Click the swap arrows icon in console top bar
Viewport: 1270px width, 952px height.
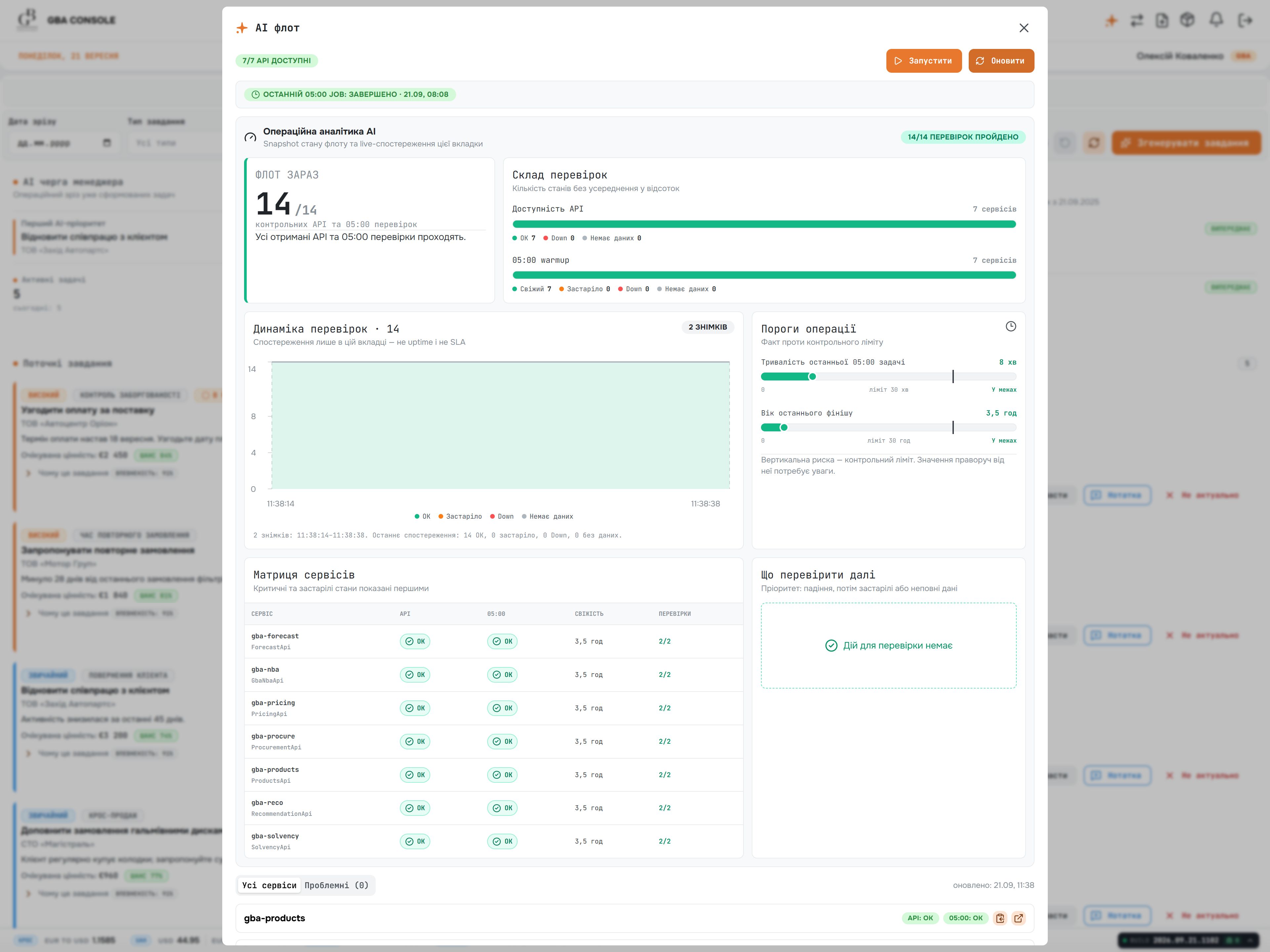[x=1137, y=20]
